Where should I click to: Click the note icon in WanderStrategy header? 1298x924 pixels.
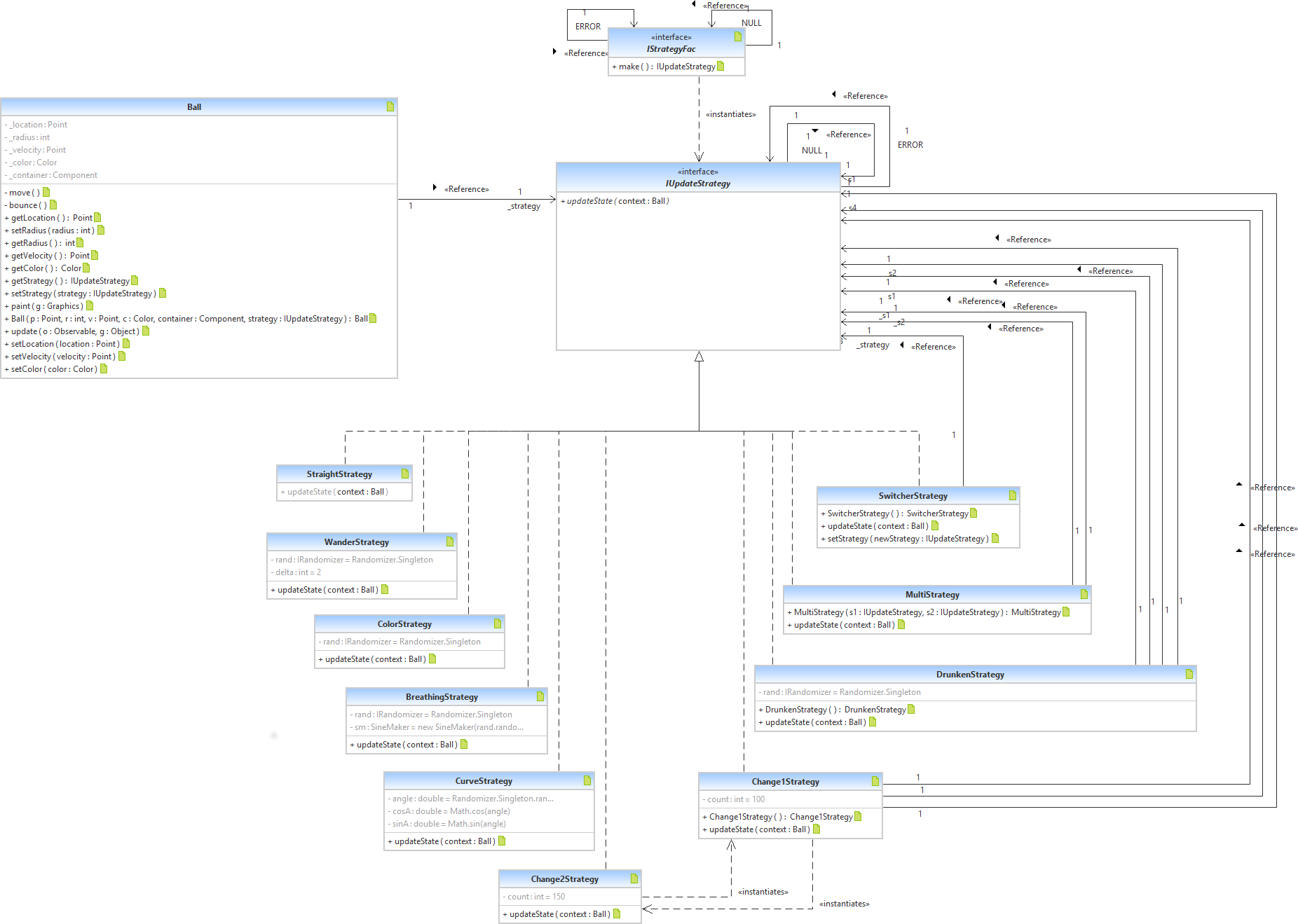pos(450,542)
